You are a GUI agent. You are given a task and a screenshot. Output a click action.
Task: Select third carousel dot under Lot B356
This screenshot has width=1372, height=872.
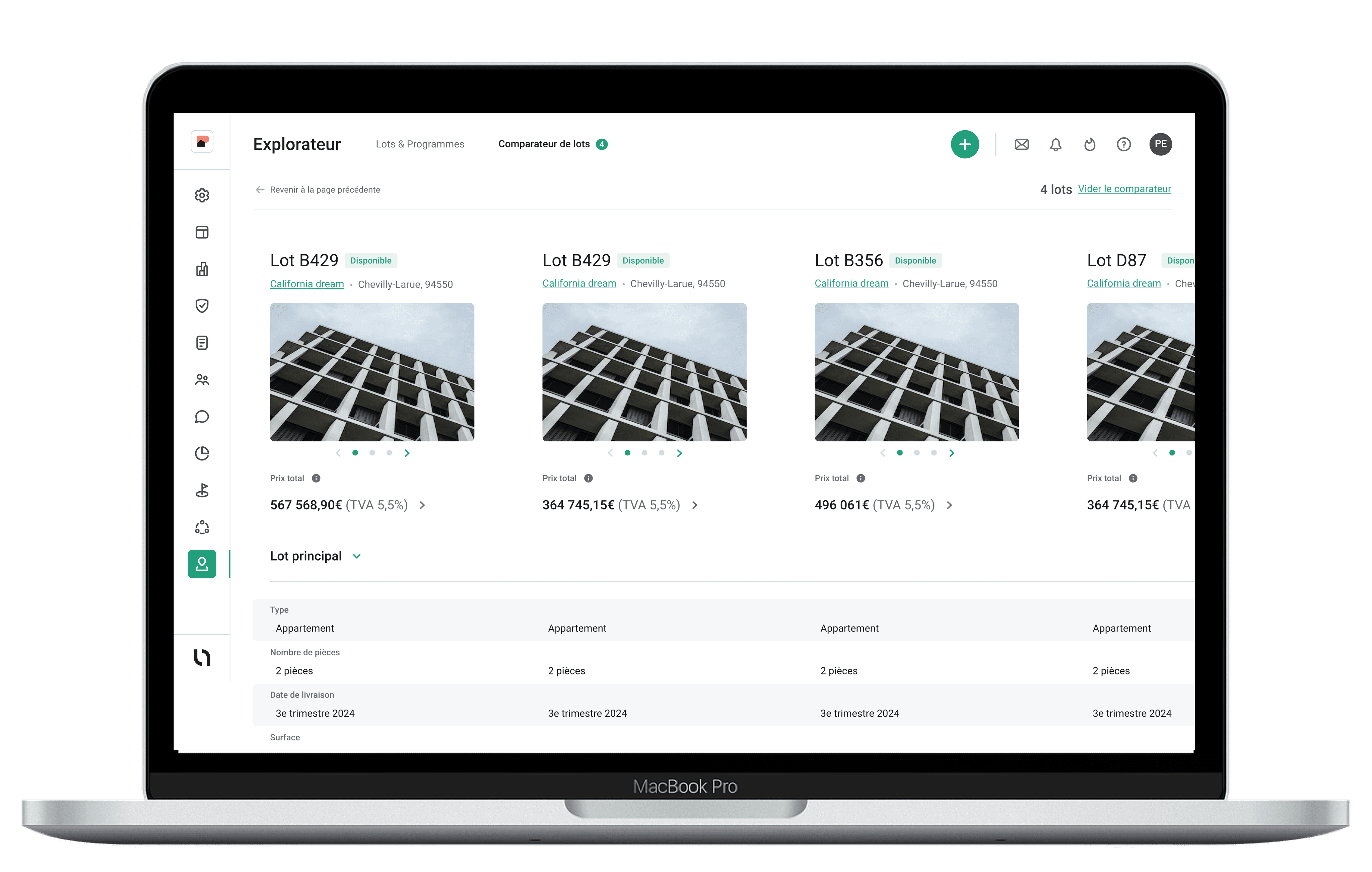(x=933, y=453)
